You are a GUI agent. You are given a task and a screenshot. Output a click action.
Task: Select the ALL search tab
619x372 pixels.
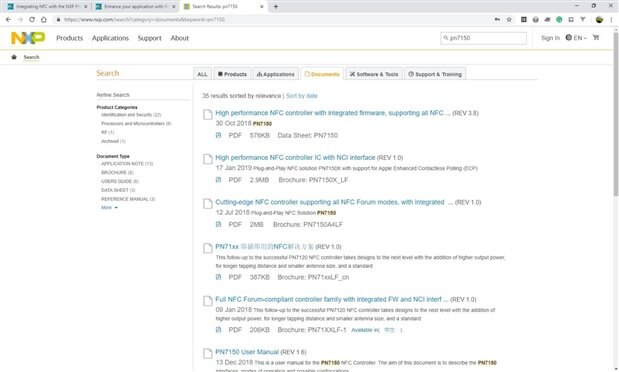(203, 74)
